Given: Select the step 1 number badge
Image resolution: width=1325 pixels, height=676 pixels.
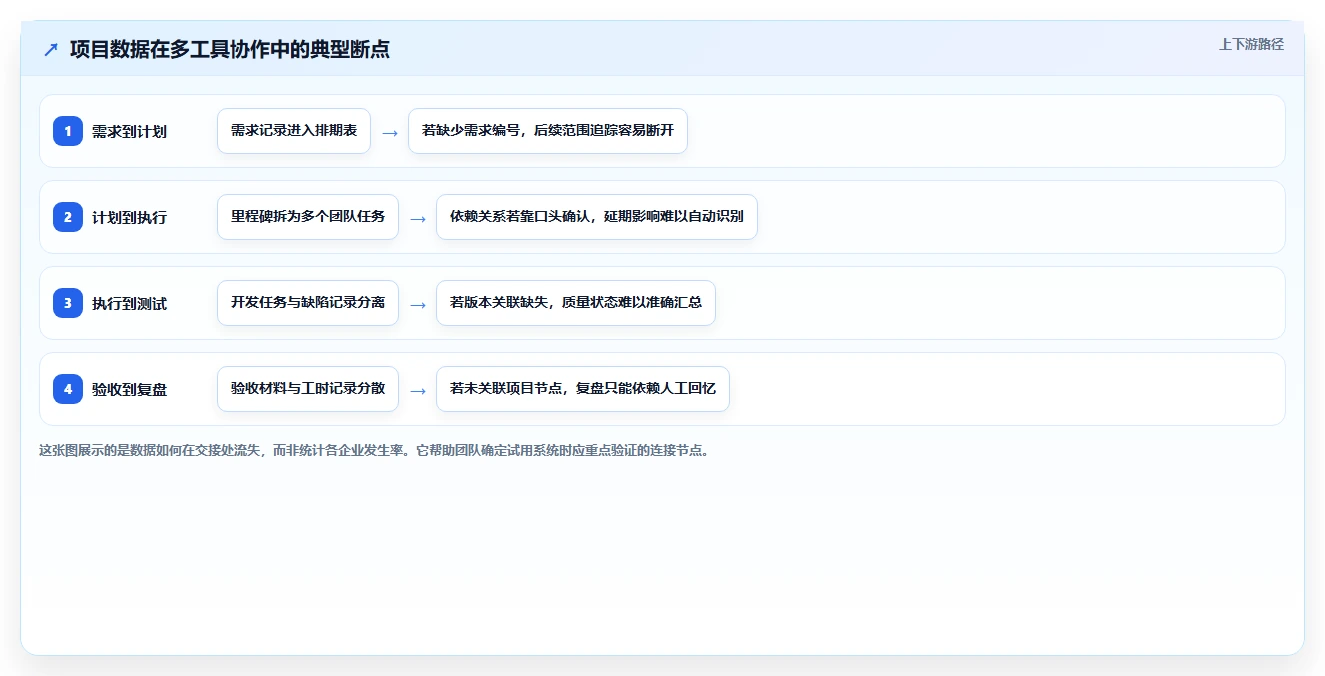Looking at the screenshot, I should click(68, 131).
